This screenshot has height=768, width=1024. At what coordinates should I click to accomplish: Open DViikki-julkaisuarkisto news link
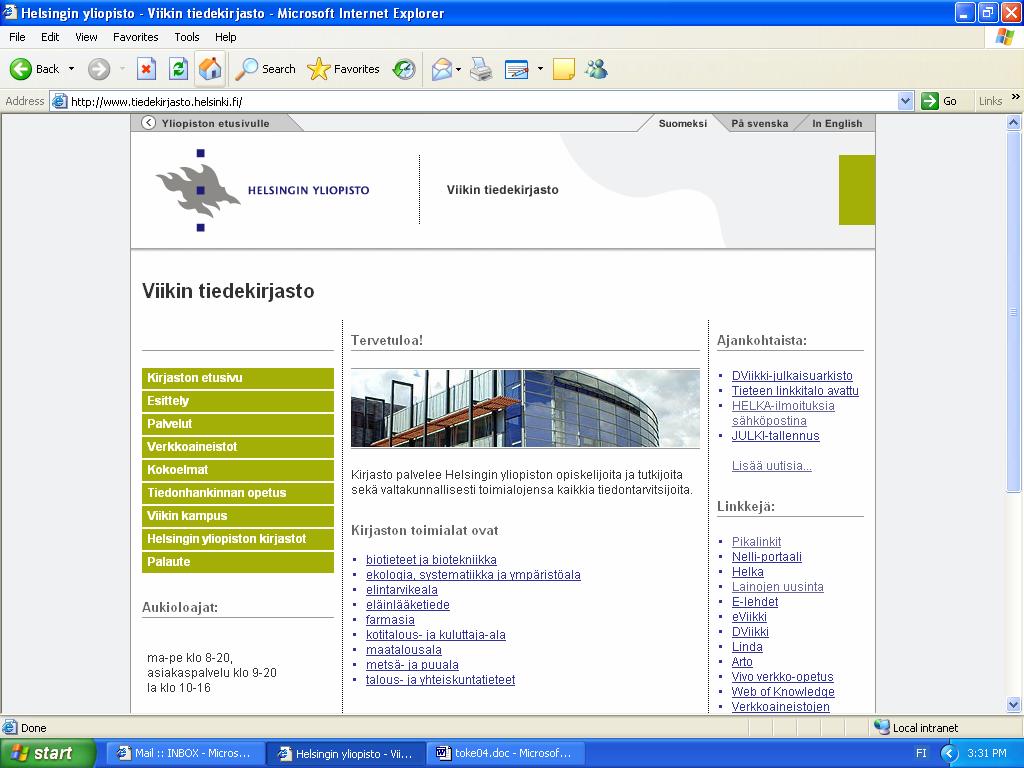792,376
